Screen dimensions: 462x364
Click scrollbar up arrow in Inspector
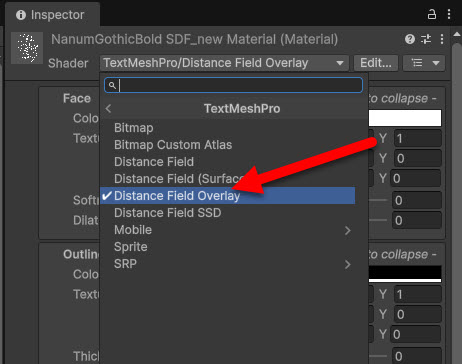(457, 34)
